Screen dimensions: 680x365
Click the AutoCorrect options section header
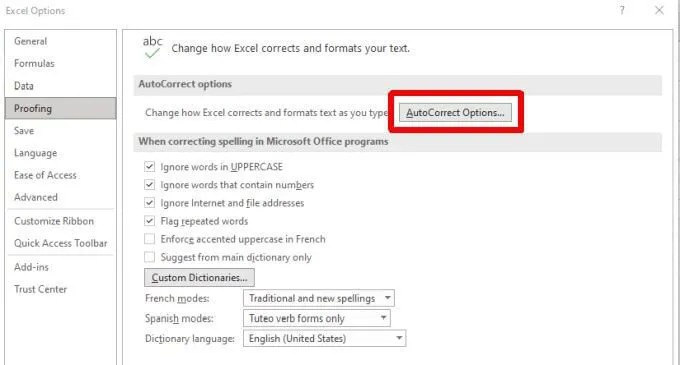click(185, 84)
